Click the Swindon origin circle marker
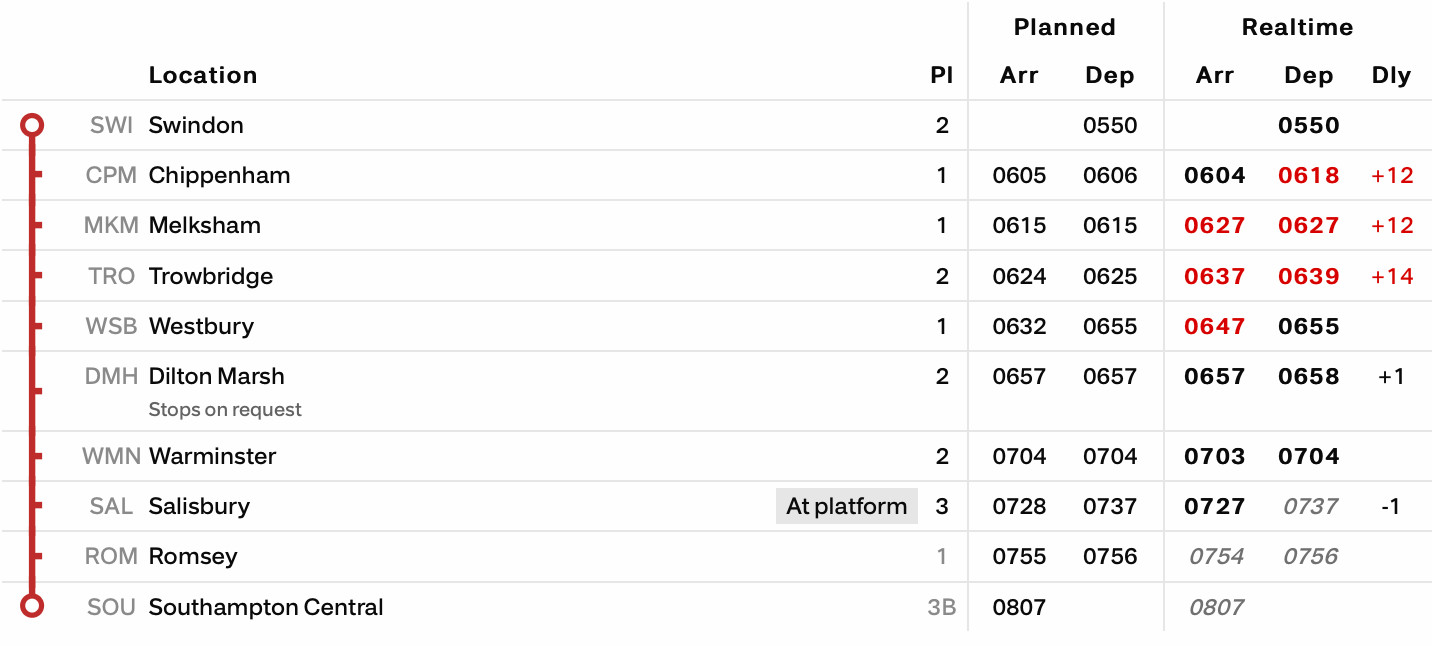The image size is (1432, 646). coord(33,125)
